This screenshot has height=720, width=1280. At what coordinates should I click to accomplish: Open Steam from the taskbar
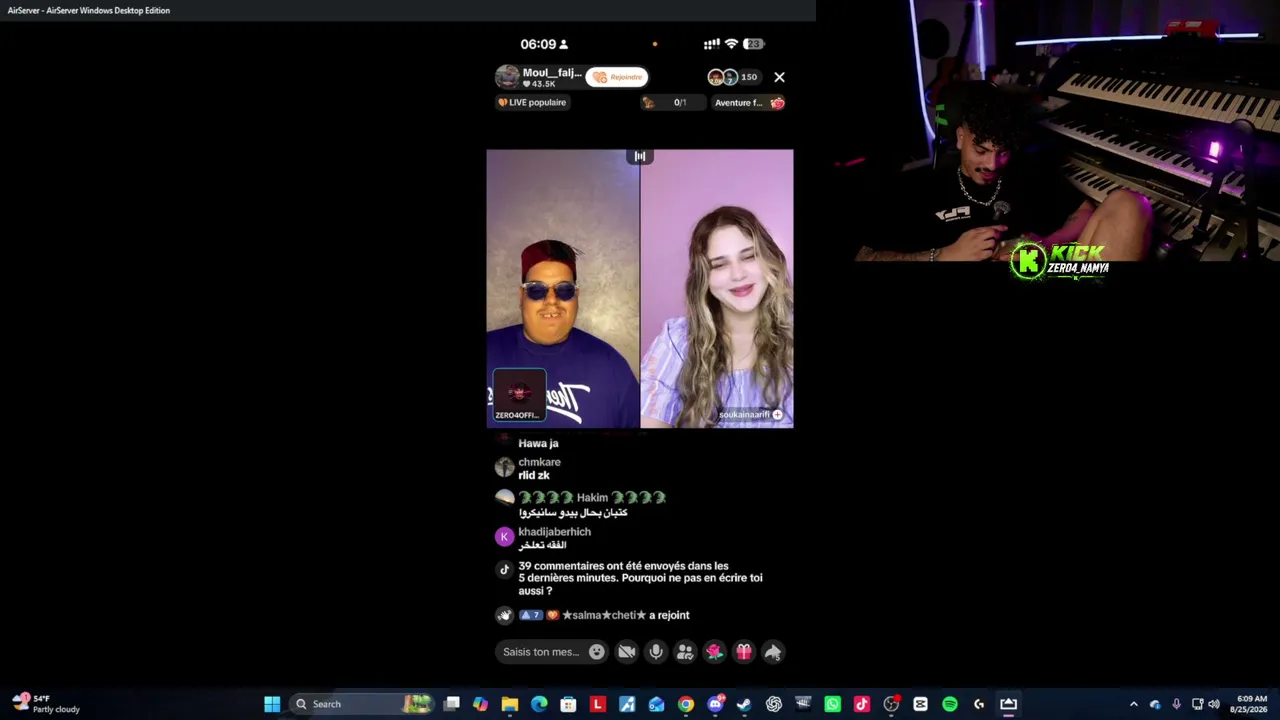(x=744, y=704)
